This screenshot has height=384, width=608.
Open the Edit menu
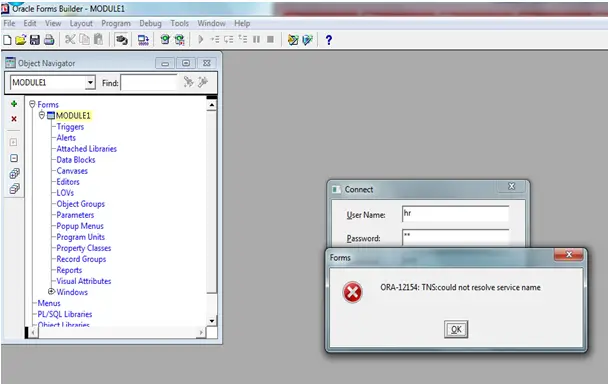(30, 23)
